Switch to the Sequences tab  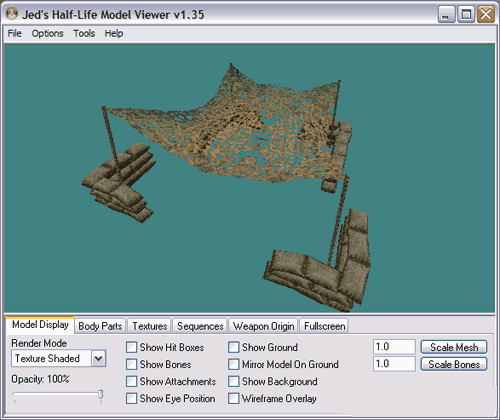(200, 326)
